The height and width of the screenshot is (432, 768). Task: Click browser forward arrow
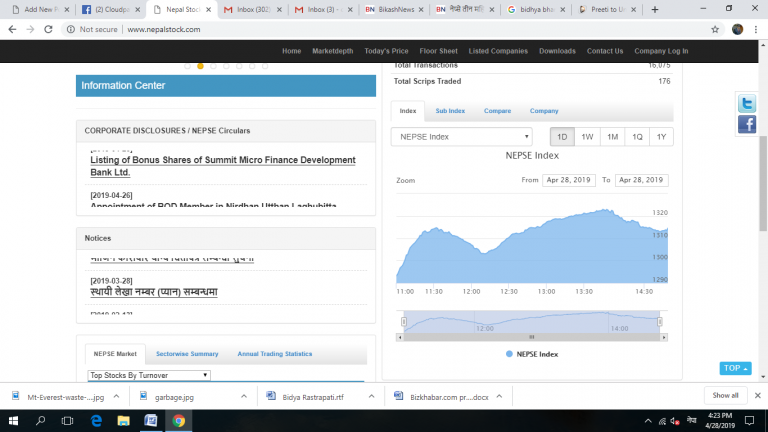pyautogui.click(x=30, y=29)
